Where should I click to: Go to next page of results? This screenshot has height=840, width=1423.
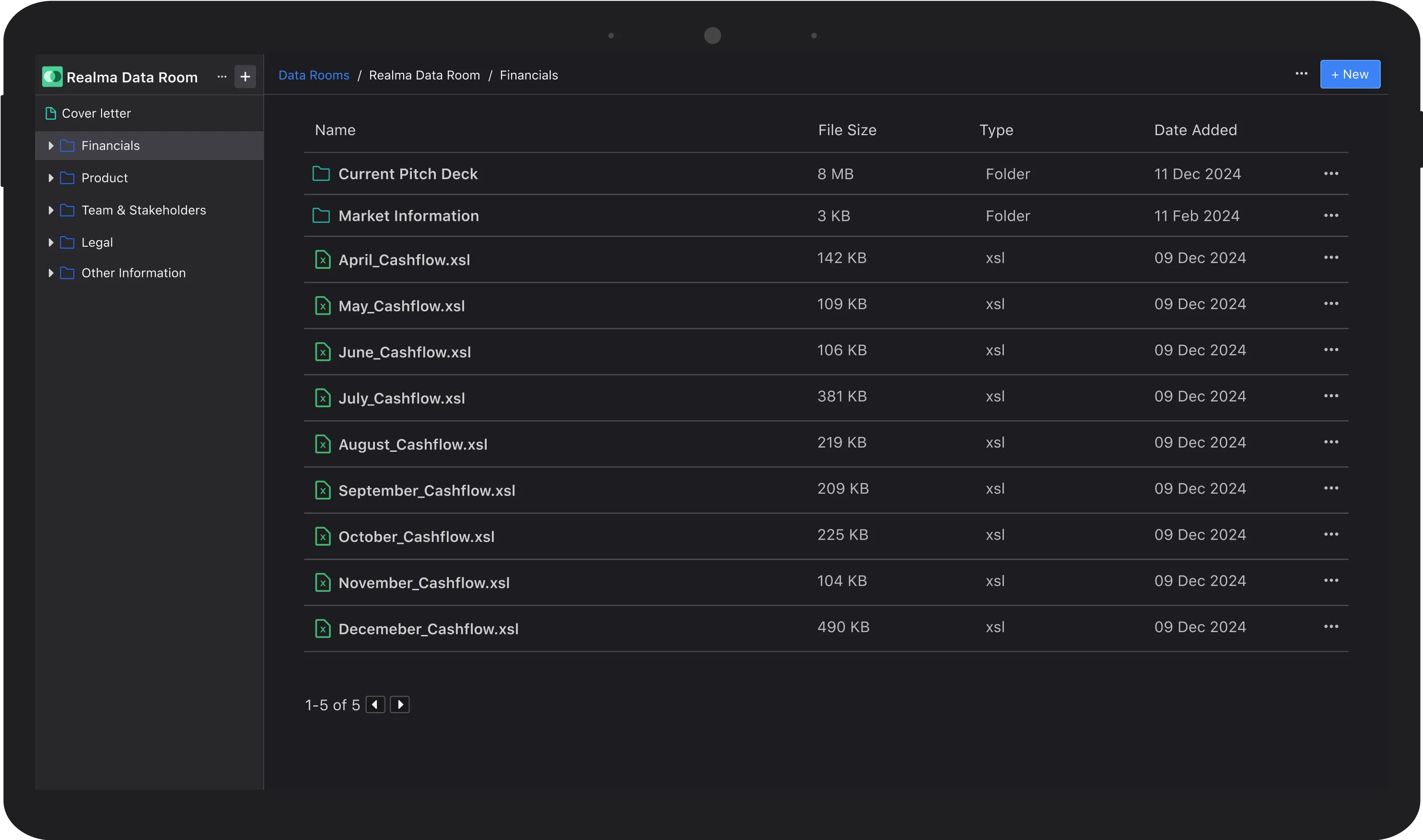[400, 705]
